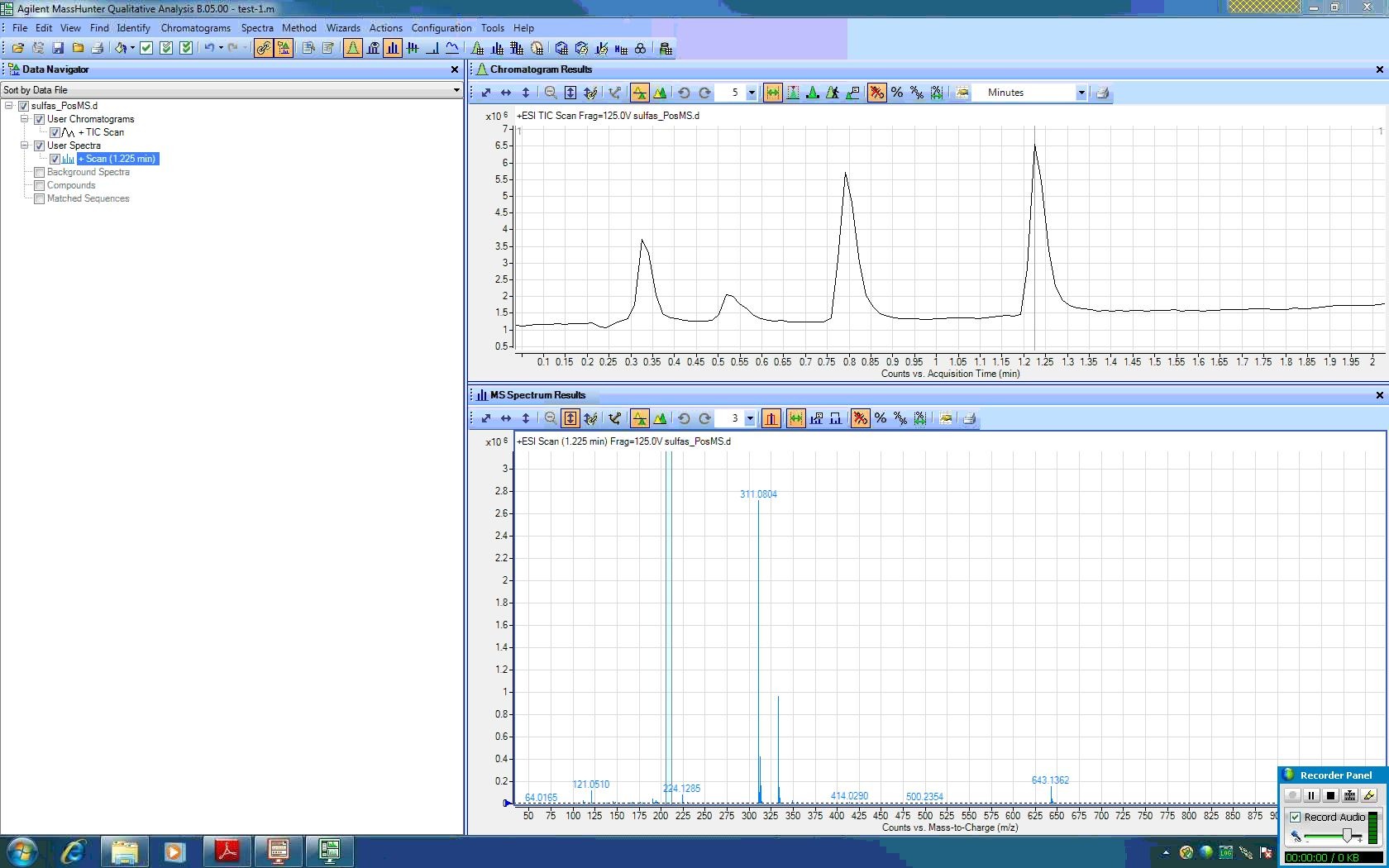Click the binoculars icon in main toolbar
1389x868 pixels.
pyautogui.click(x=641, y=48)
